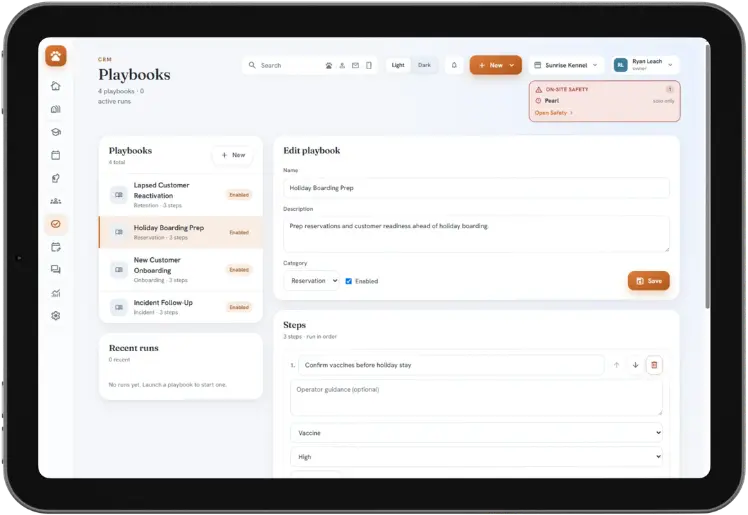
Task: Click the RL user avatar
Action: [x=621, y=65]
